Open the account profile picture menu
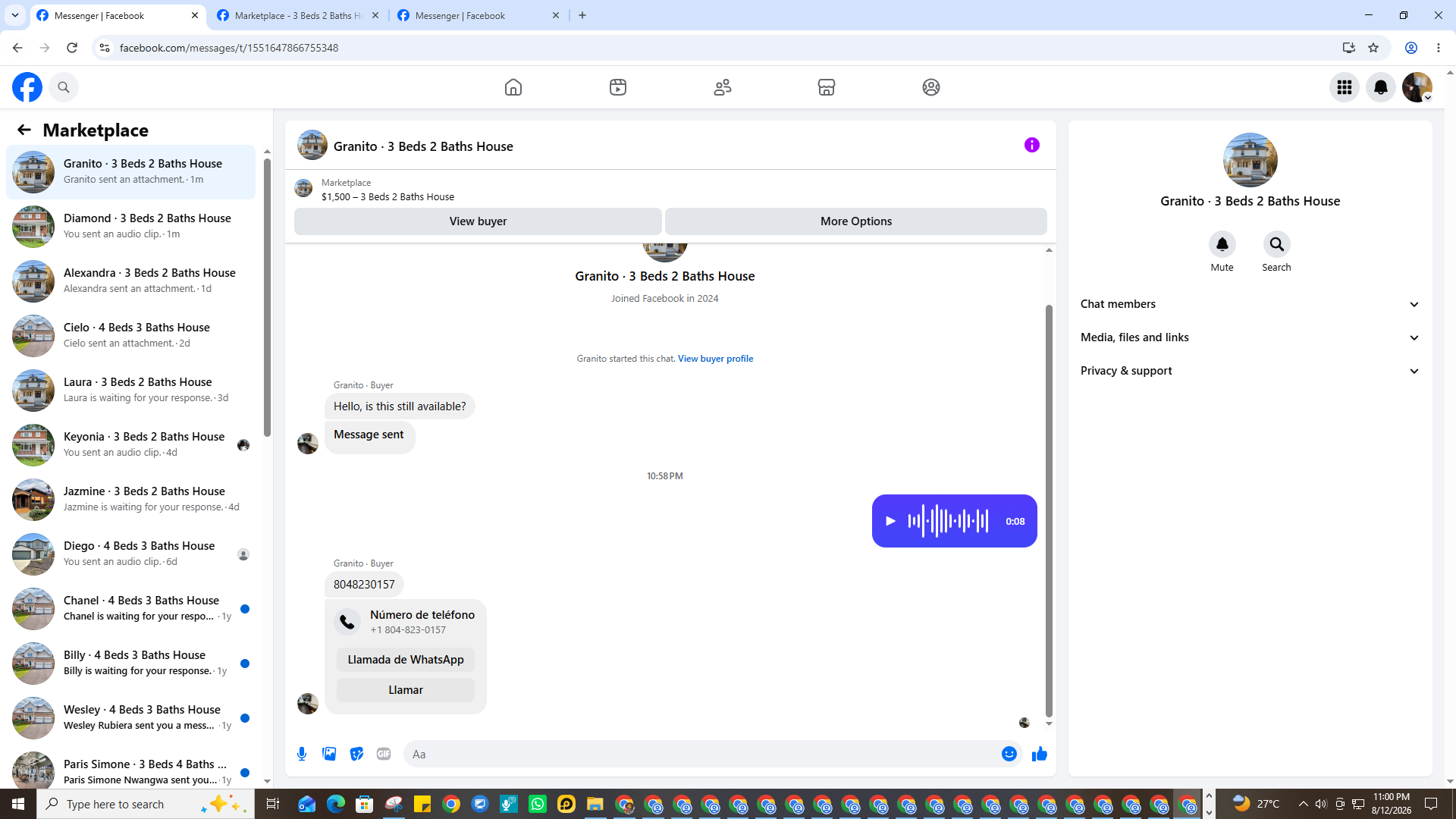The width and height of the screenshot is (1456, 819). coord(1417,87)
